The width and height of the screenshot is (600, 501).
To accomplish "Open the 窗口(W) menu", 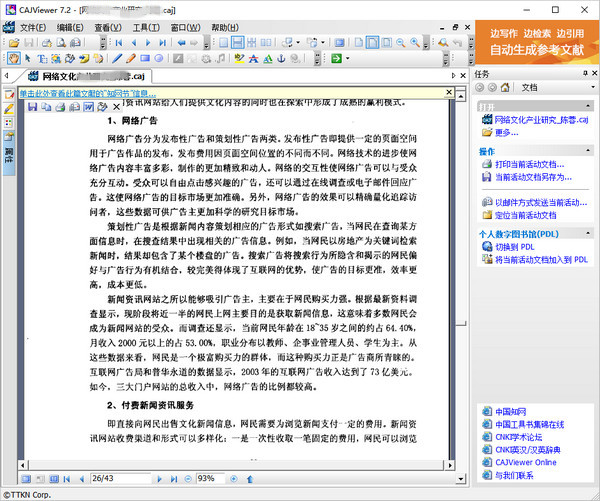I will coord(185,28).
